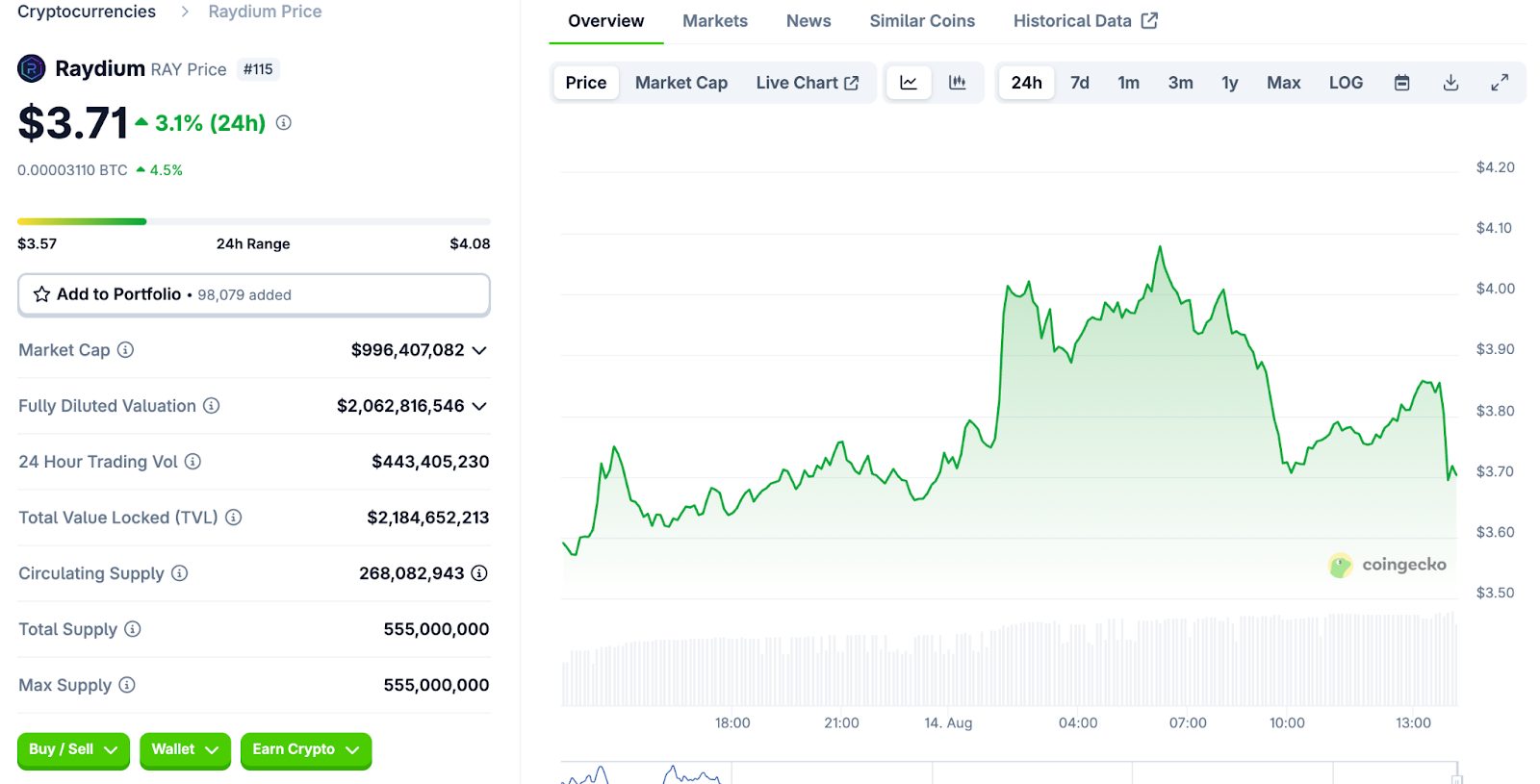Open the calendar date range picker icon

(1402, 83)
